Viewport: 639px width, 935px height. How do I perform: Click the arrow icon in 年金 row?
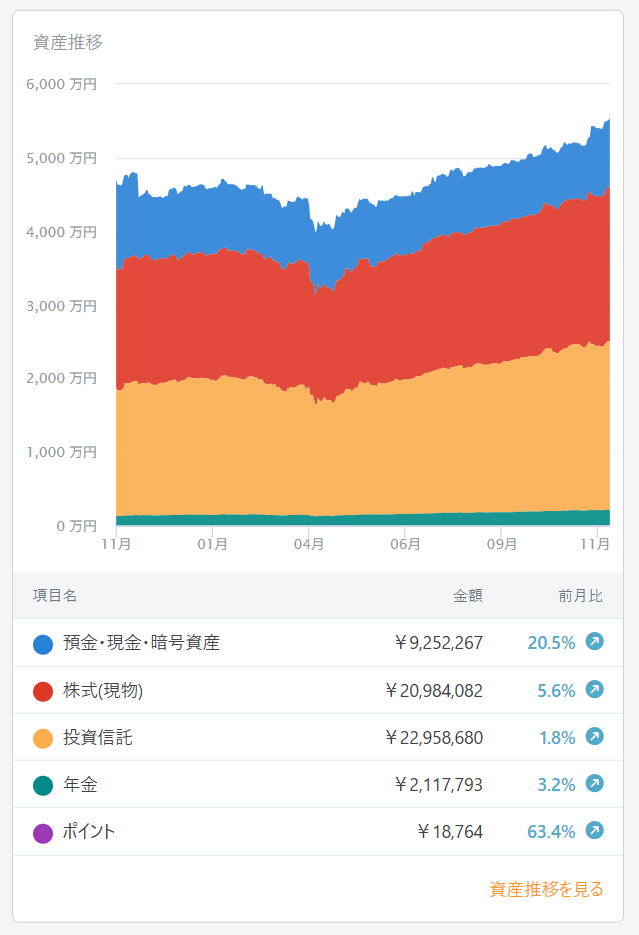click(x=594, y=784)
